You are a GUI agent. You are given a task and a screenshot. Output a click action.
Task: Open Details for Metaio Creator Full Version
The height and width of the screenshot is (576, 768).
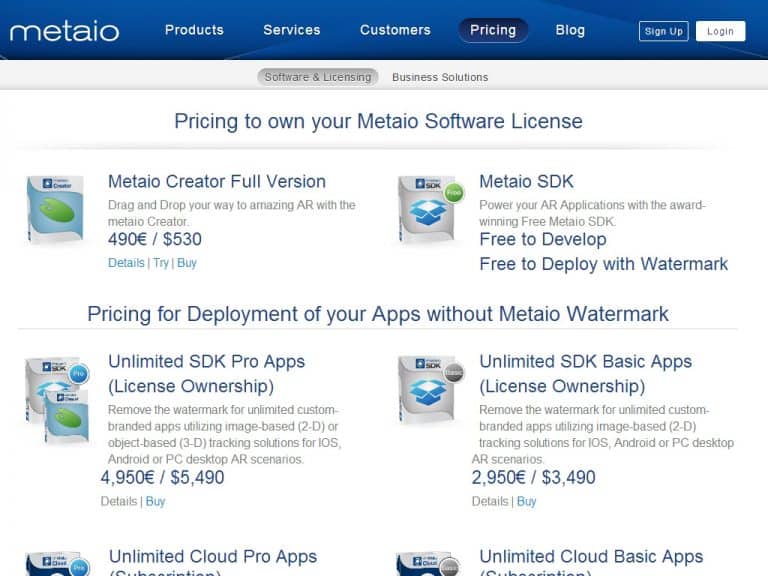(126, 263)
